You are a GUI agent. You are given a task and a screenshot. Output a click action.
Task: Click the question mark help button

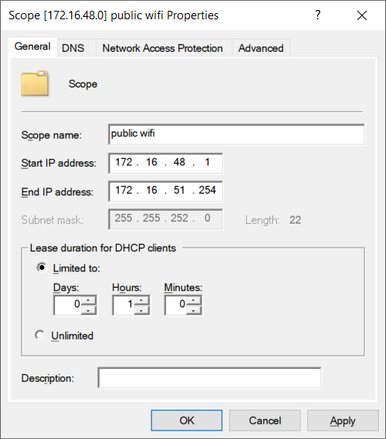click(x=318, y=15)
